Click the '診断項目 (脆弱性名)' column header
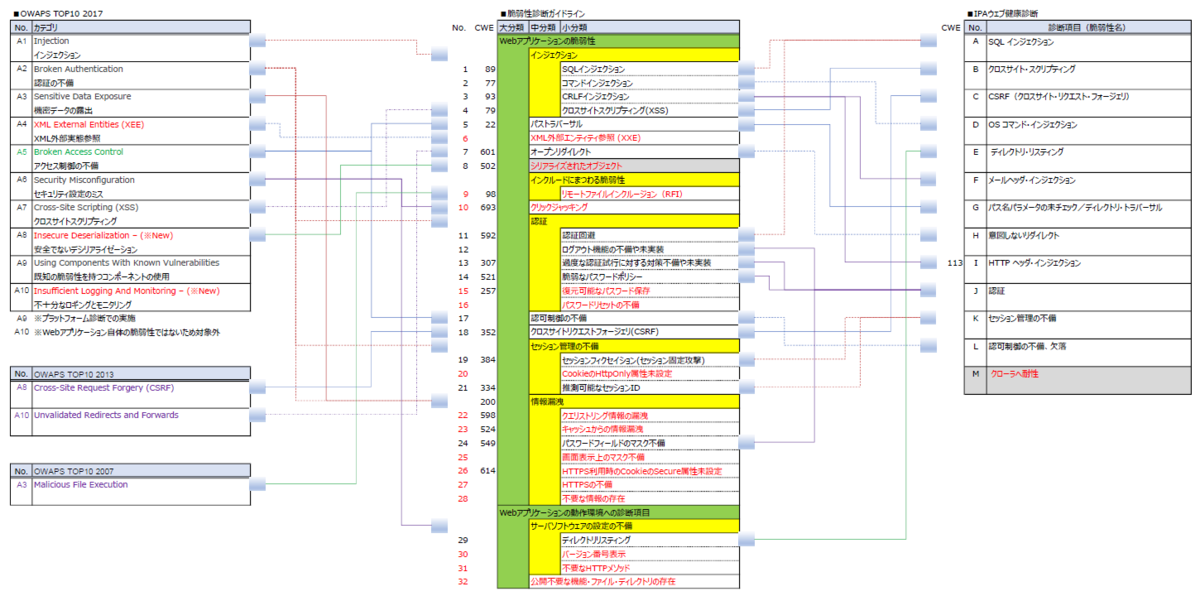The image size is (1200, 596). point(1090,28)
